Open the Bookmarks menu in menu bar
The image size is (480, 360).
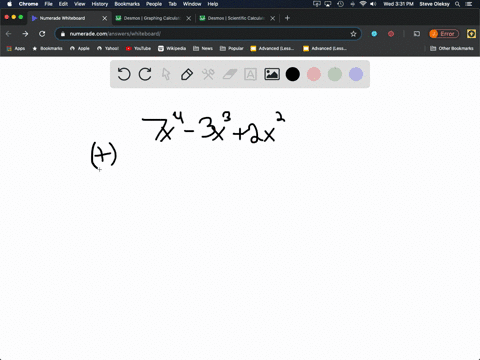127,4
